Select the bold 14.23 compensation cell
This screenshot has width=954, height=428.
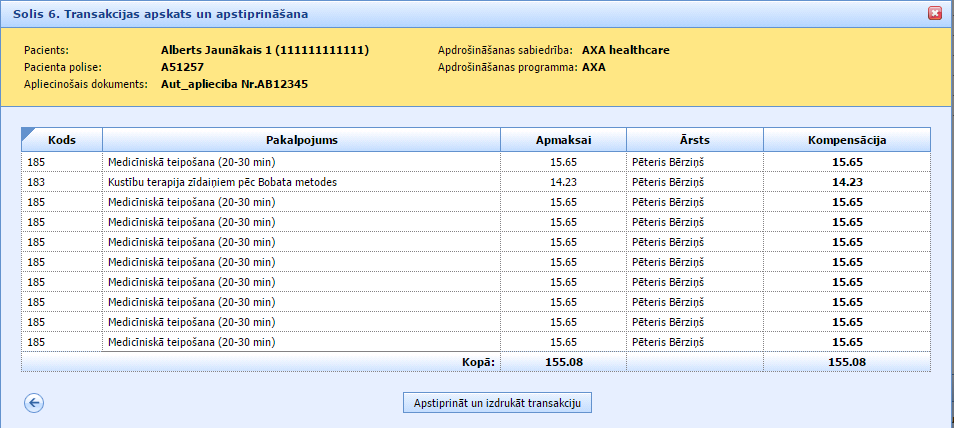(x=846, y=182)
